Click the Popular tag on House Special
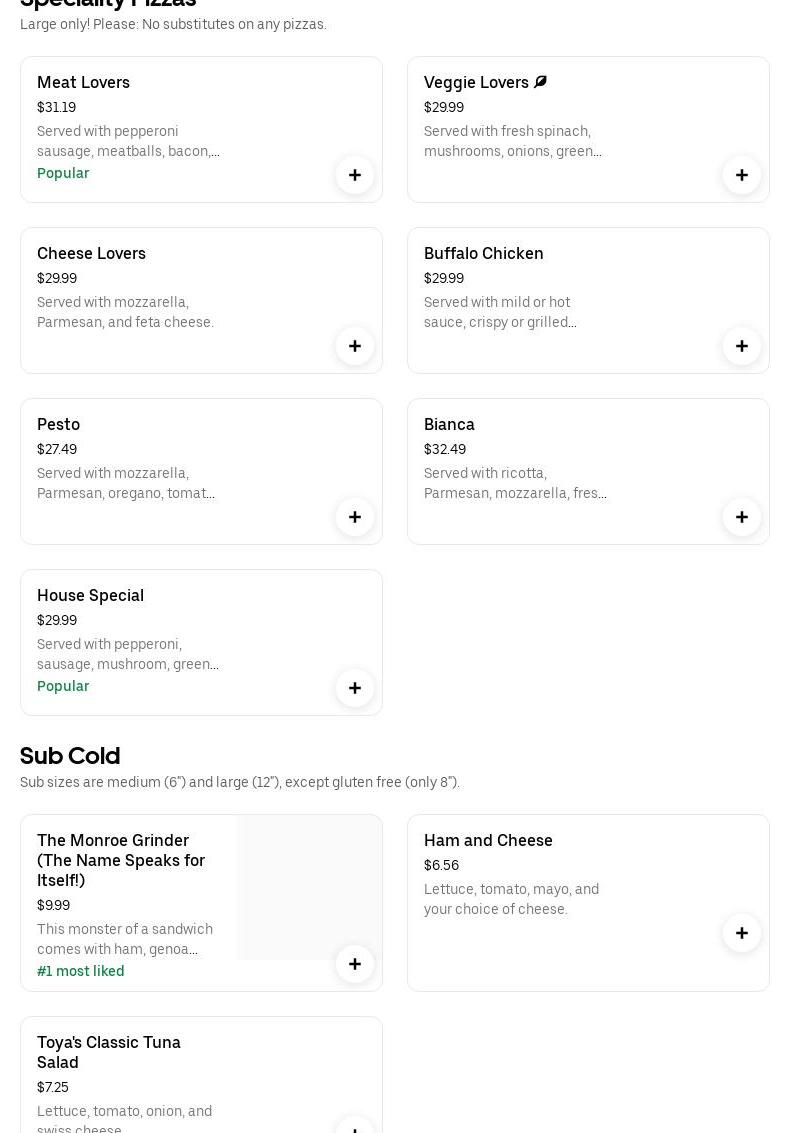 tap(63, 686)
